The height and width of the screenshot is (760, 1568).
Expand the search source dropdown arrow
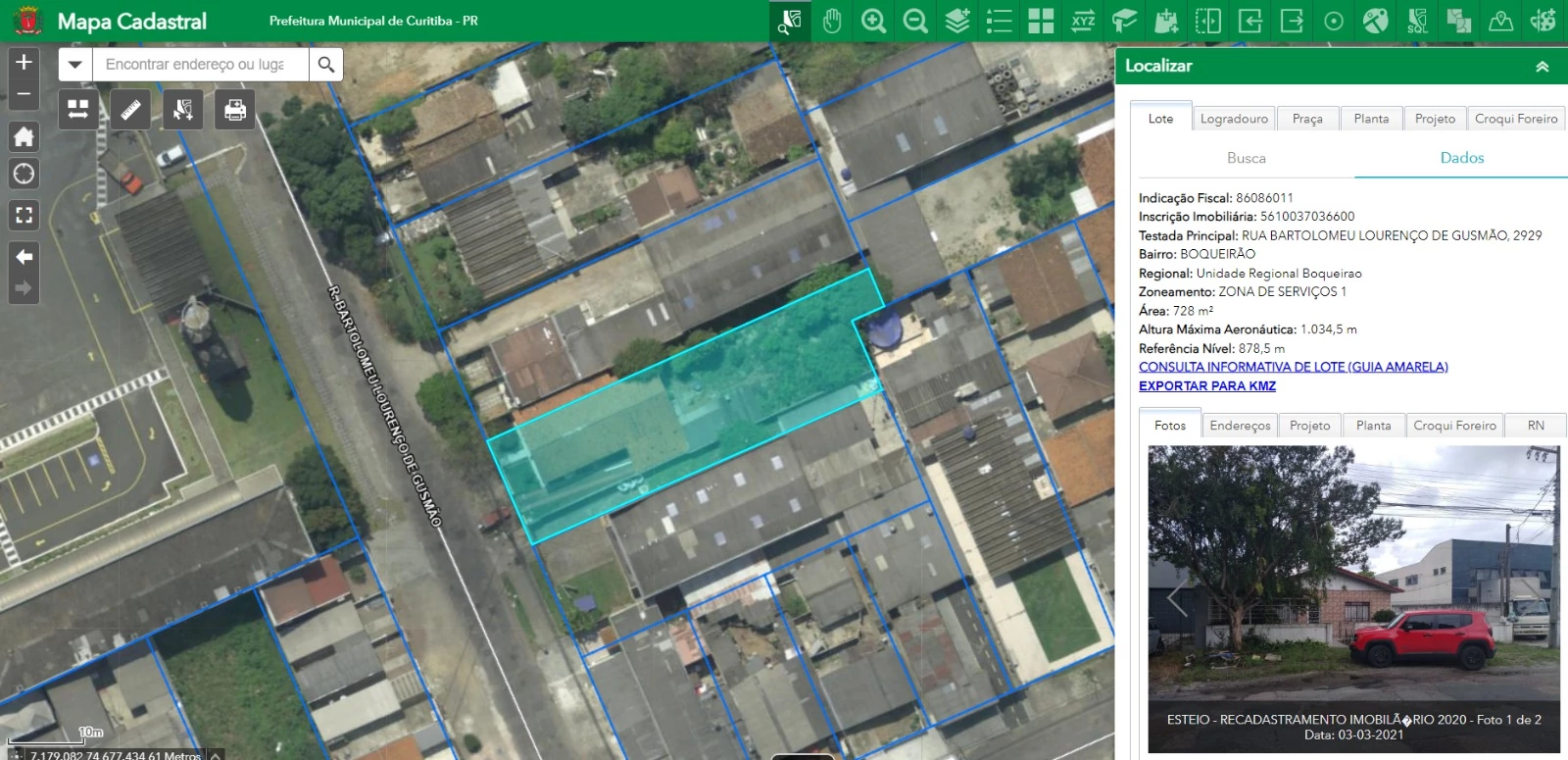pyautogui.click(x=75, y=65)
